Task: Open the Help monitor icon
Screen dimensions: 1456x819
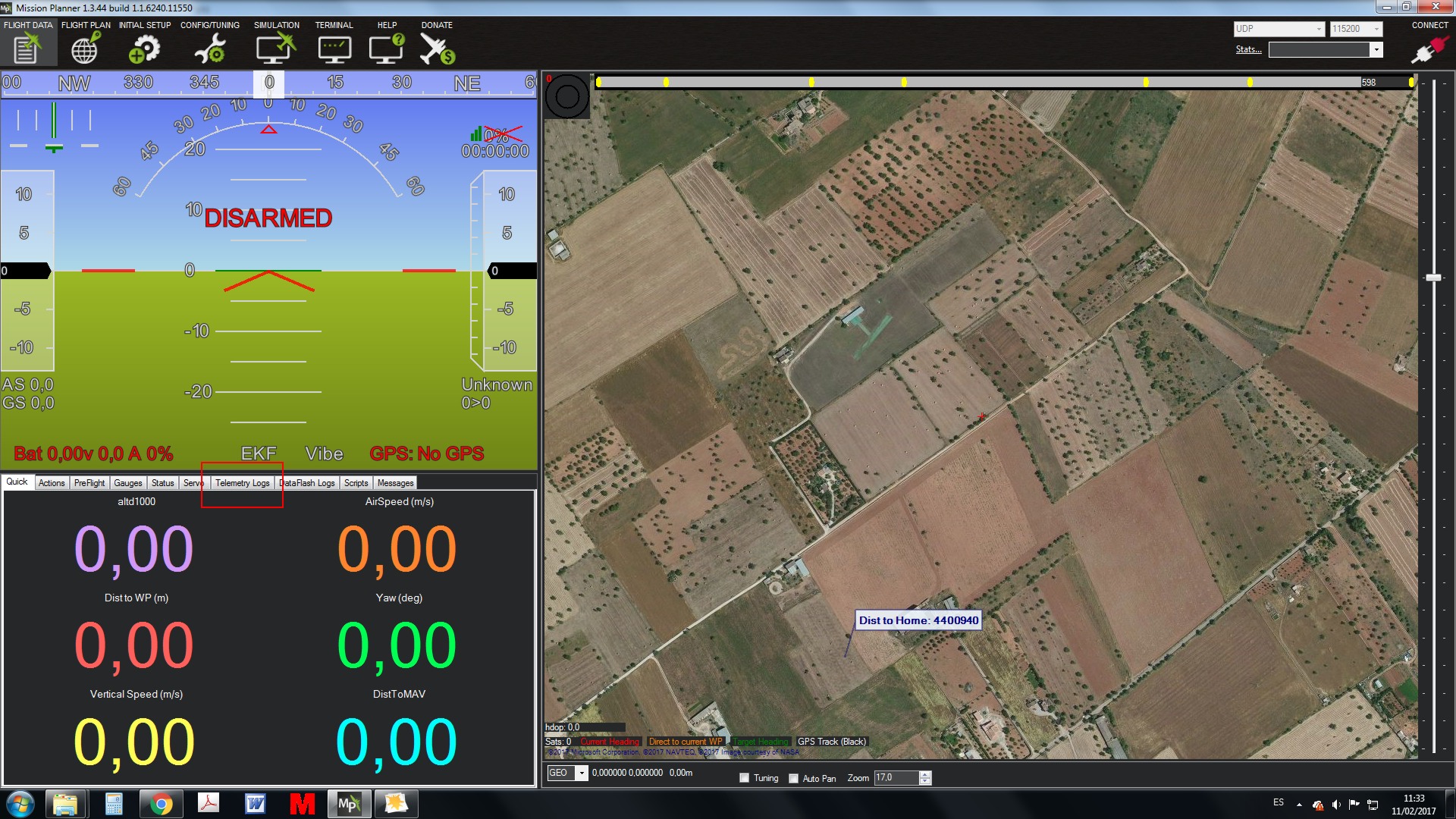Action: 386,49
